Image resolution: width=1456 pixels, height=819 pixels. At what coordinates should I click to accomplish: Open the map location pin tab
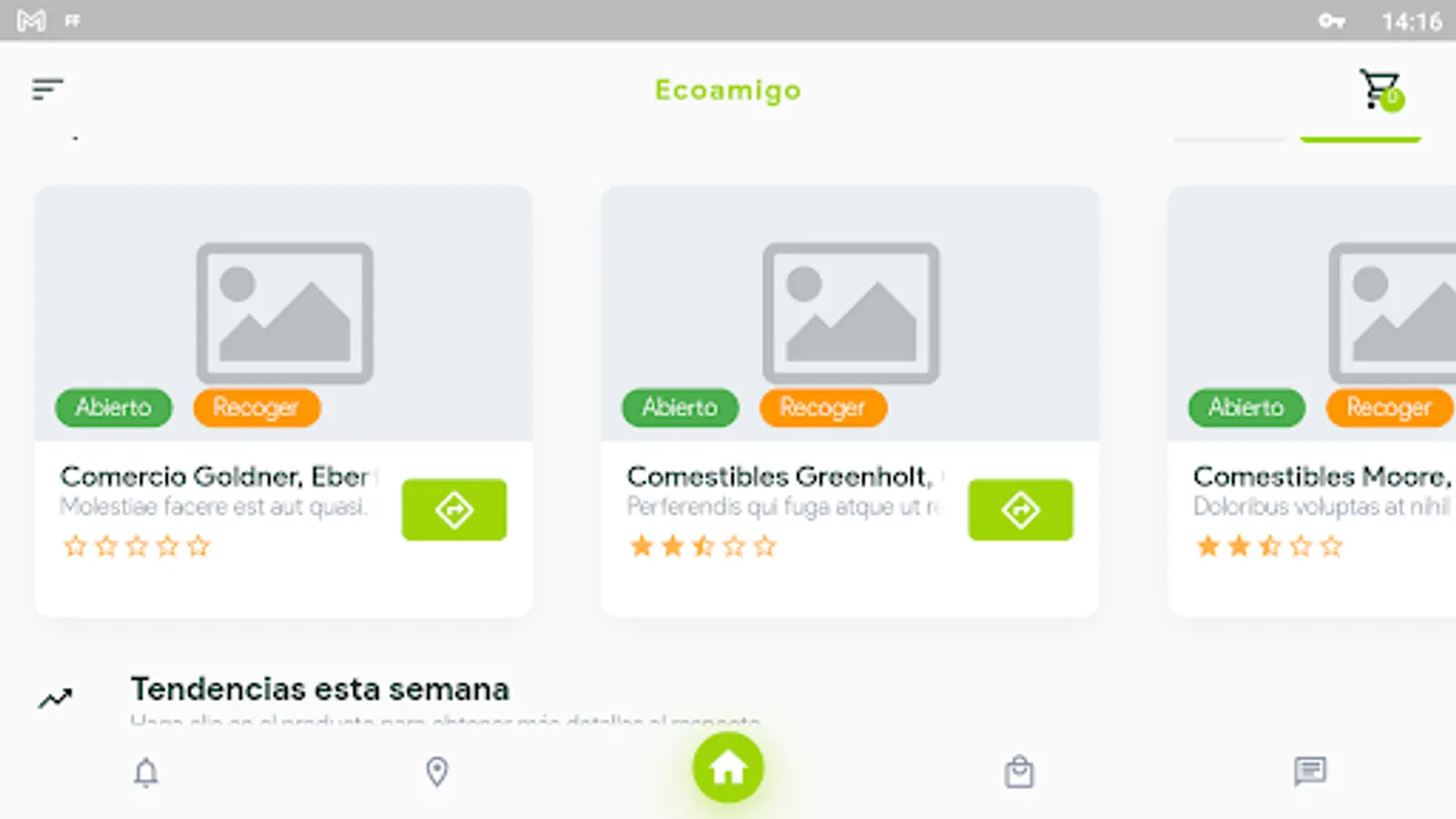pos(437,772)
